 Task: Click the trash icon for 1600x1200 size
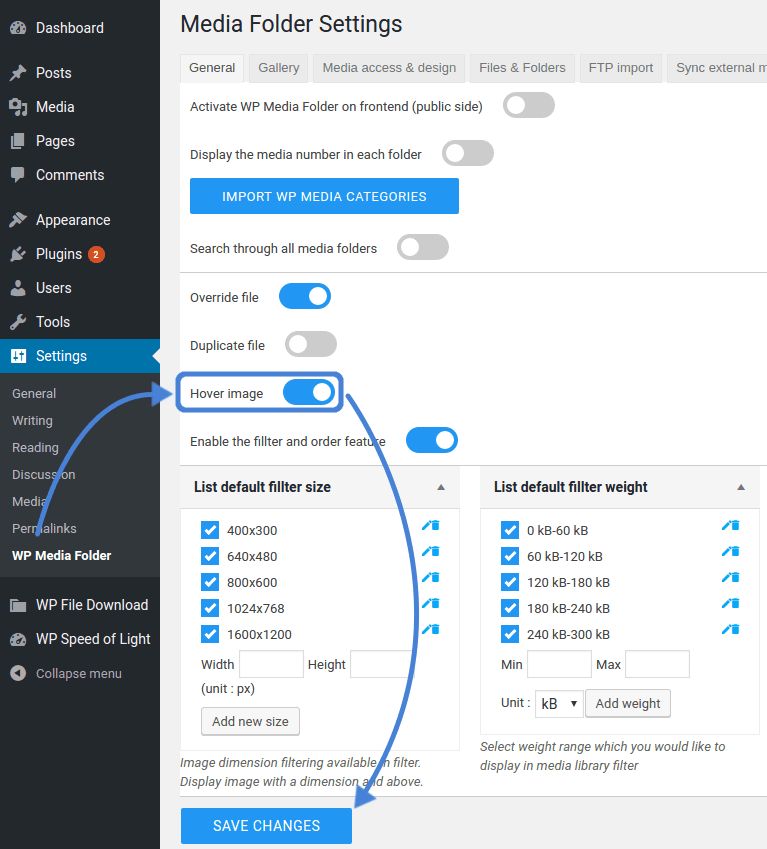pyautogui.click(x=435, y=629)
